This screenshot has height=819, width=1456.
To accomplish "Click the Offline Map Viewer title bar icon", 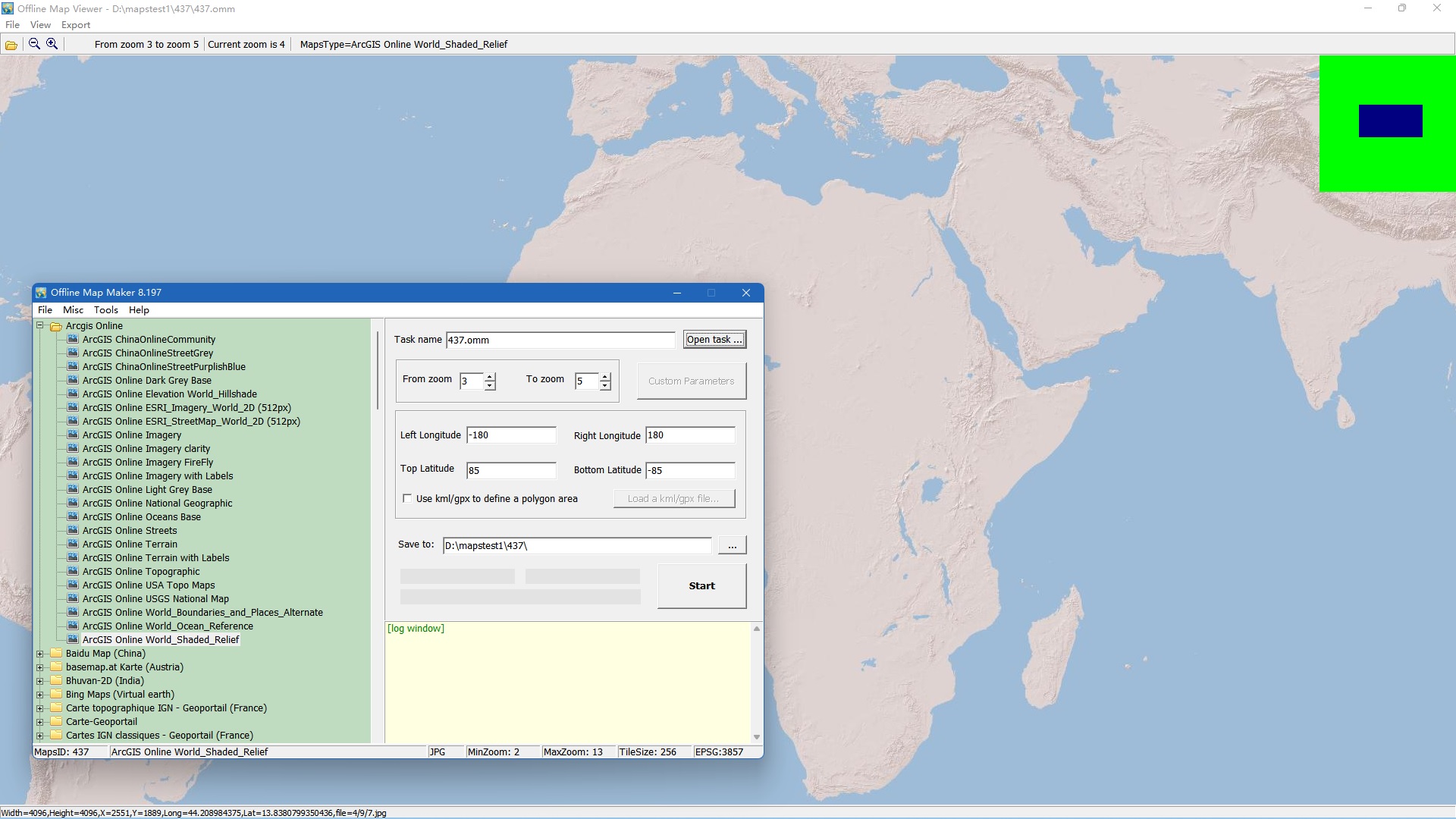I will [x=8, y=8].
